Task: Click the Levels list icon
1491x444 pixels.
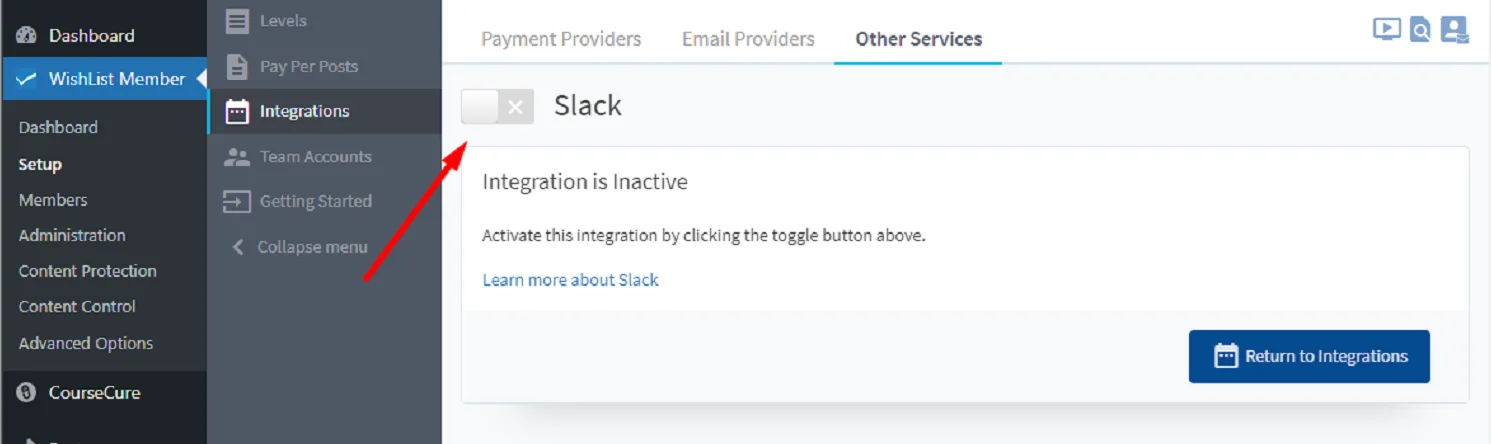Action: point(237,21)
